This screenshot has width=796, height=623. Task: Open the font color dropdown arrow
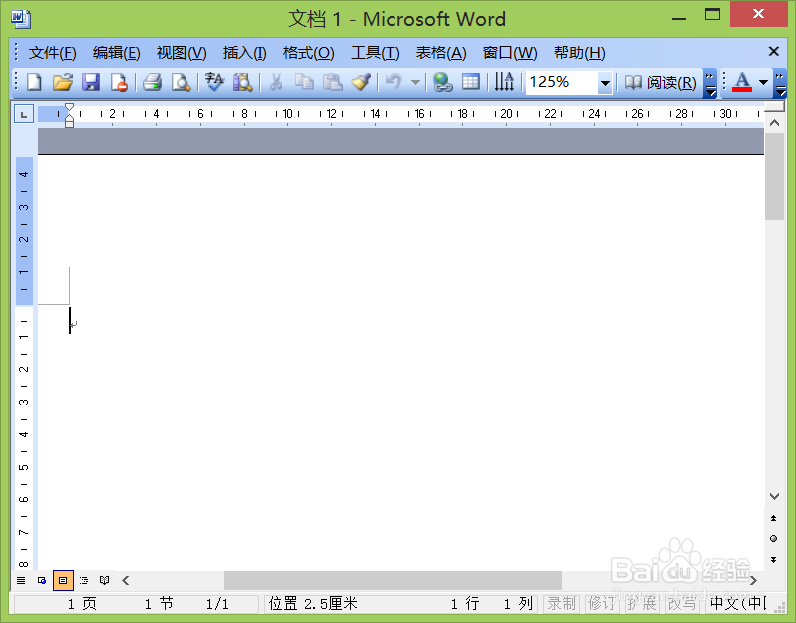coord(763,82)
